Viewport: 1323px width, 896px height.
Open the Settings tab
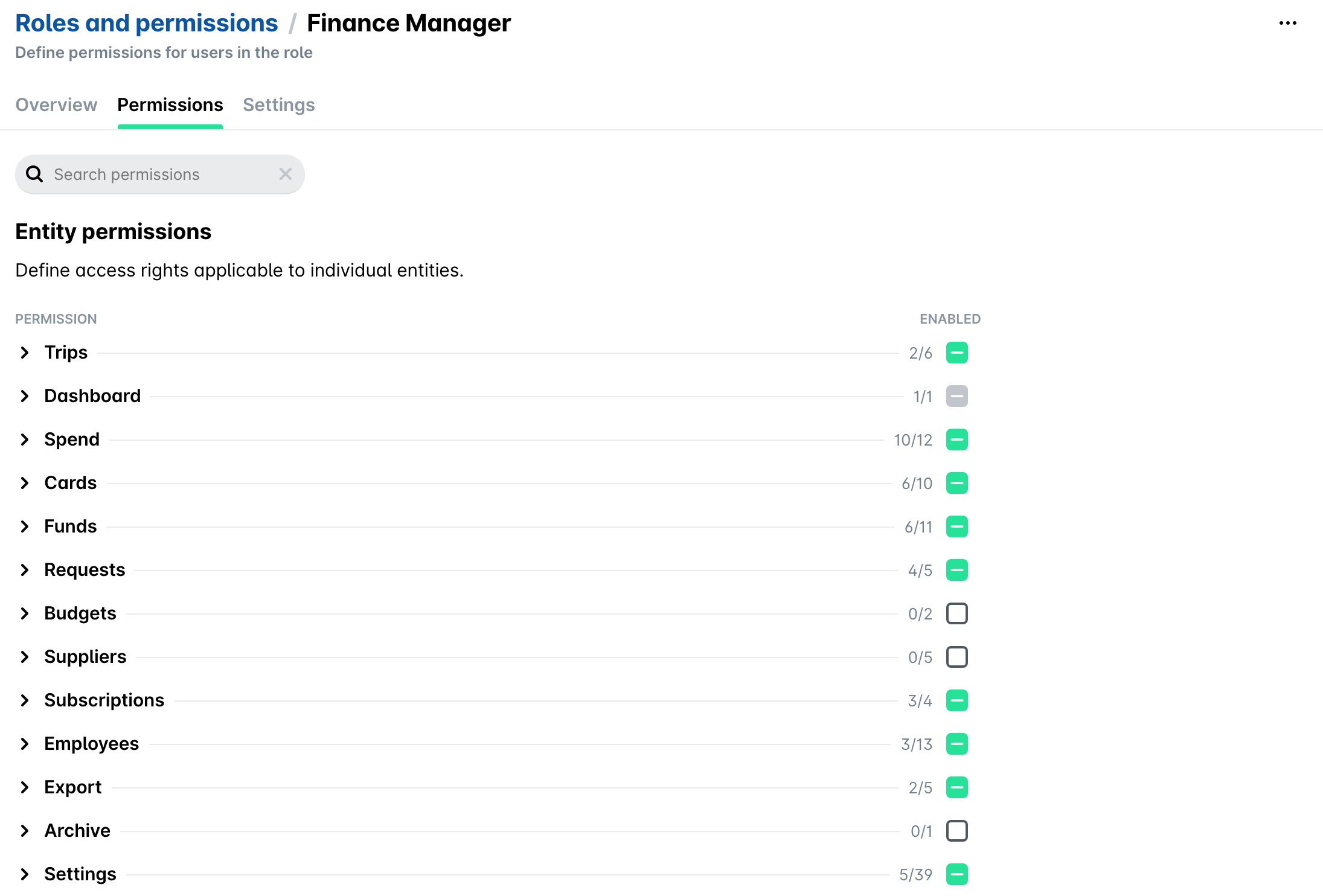click(x=279, y=105)
